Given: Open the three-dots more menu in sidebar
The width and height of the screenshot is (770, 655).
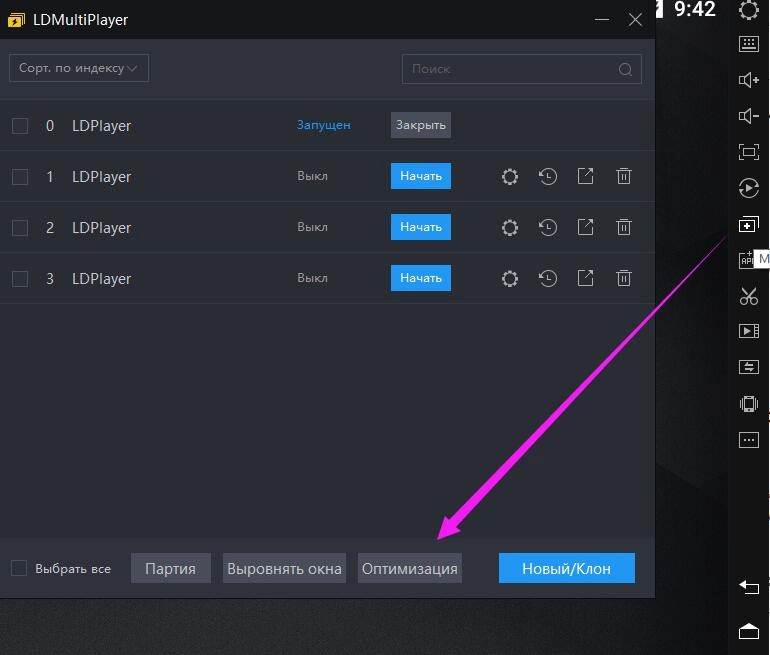Looking at the screenshot, I should [x=748, y=440].
